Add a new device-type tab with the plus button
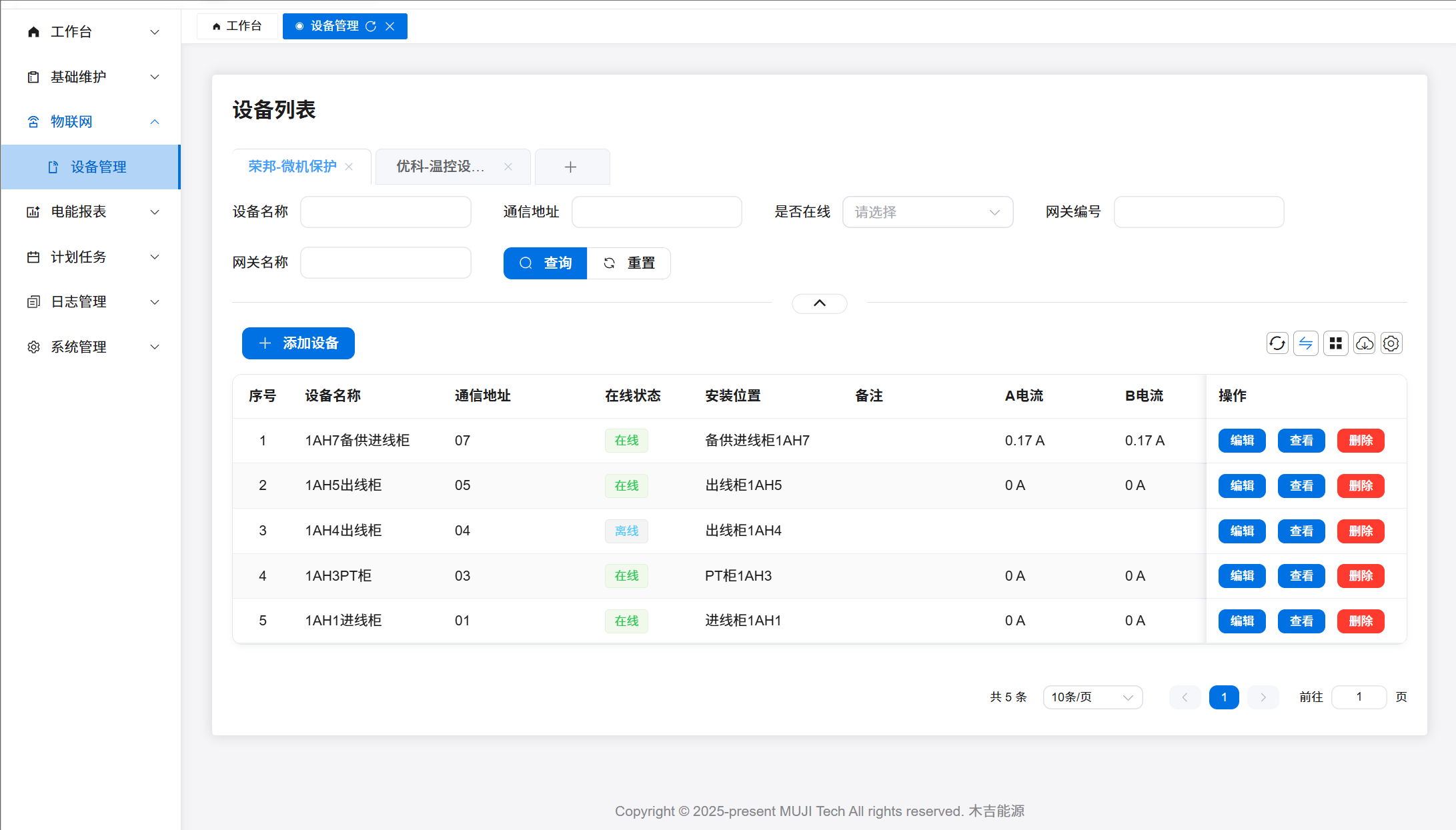The height and width of the screenshot is (830, 1456). pos(571,167)
